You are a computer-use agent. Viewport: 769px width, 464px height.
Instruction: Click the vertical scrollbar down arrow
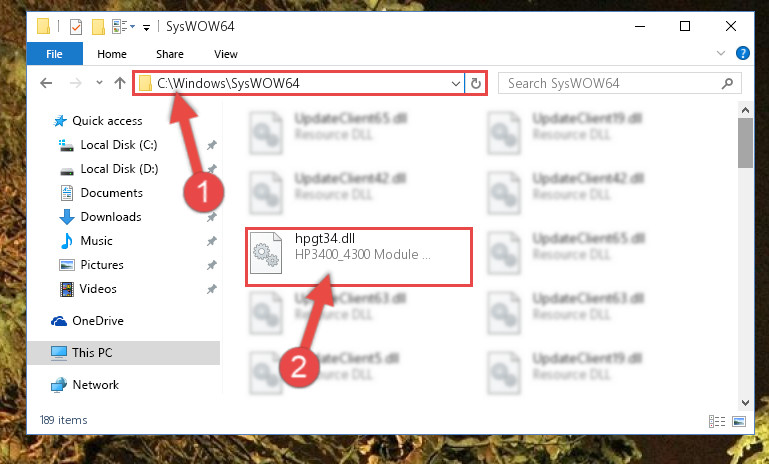point(745,403)
